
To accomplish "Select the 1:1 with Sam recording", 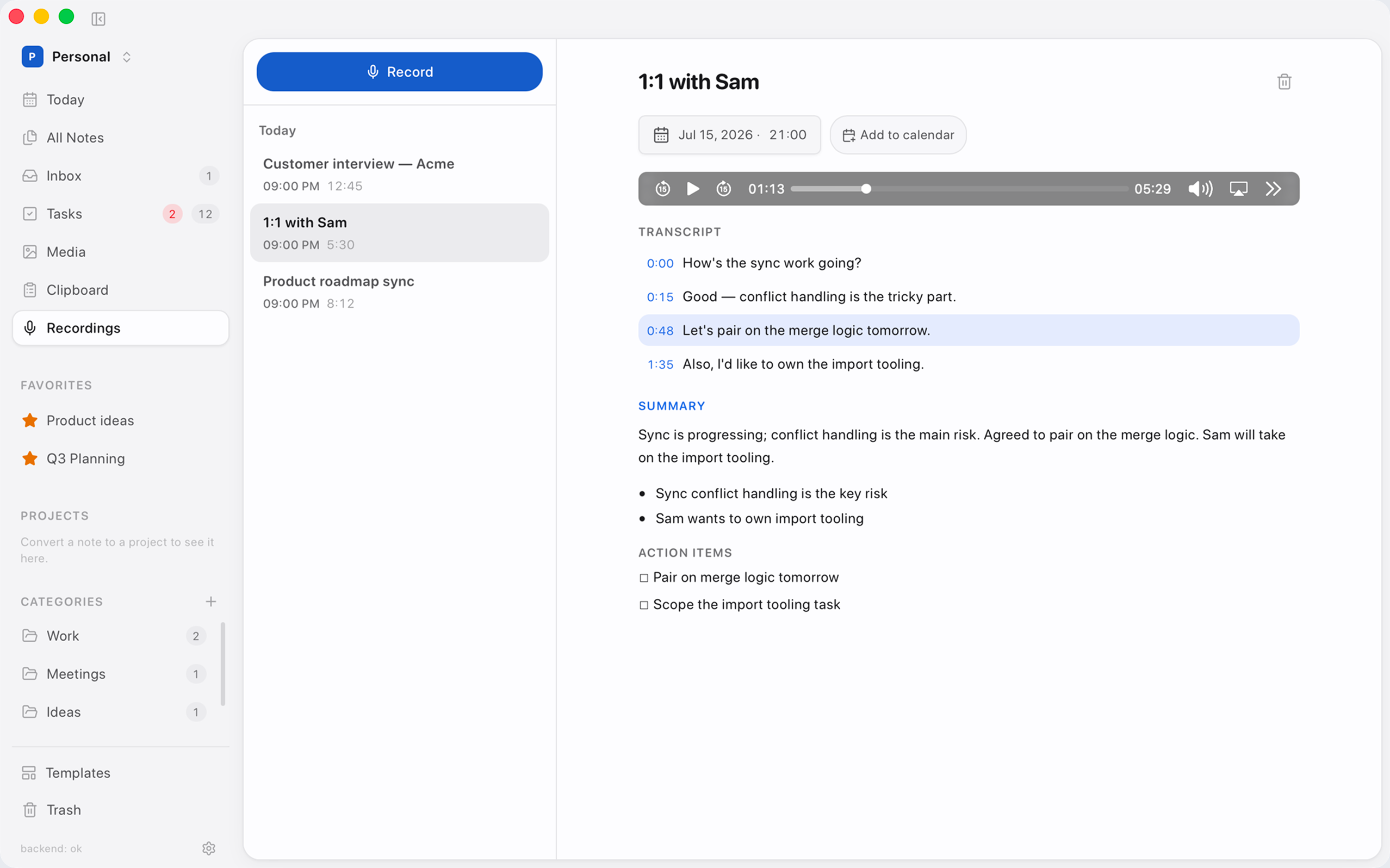I will pos(400,233).
